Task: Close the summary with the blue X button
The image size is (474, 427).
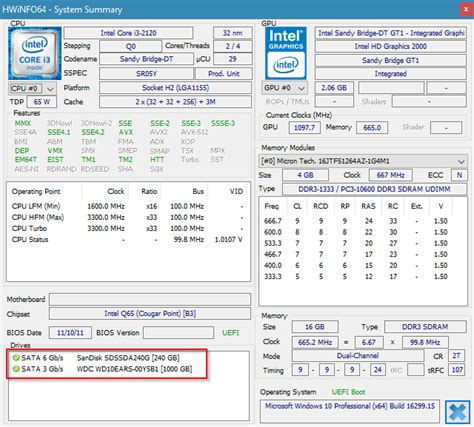Action: point(458,412)
